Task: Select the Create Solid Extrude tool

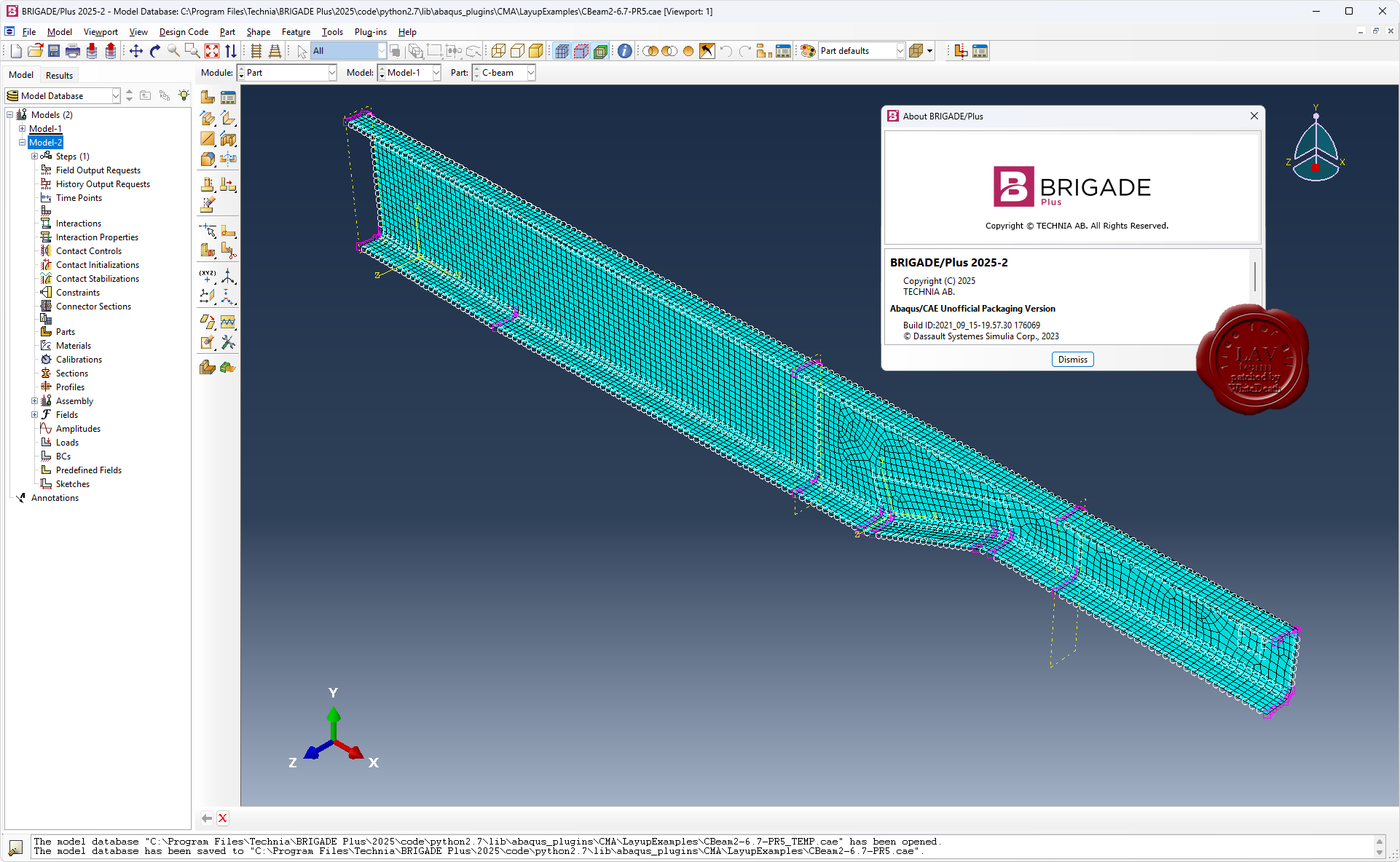Action: pyautogui.click(x=208, y=118)
